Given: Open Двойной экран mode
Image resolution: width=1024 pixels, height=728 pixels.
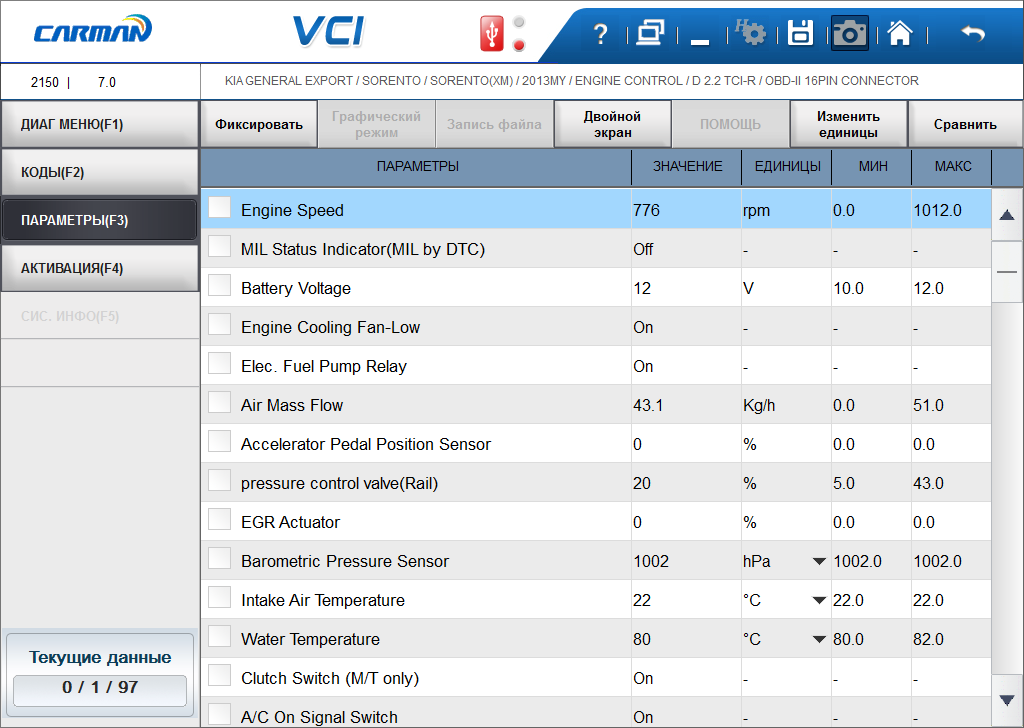Looking at the screenshot, I should (x=613, y=124).
